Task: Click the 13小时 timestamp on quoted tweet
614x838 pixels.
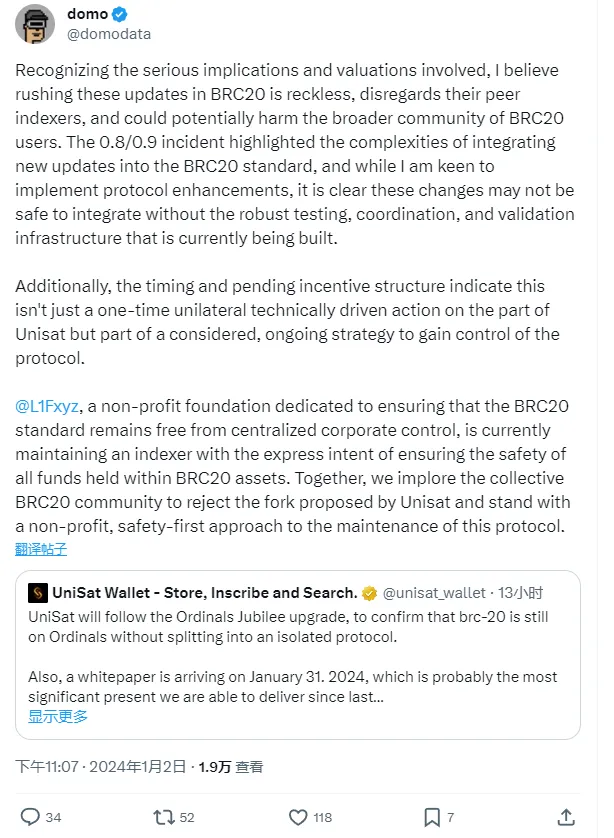Action: click(x=522, y=593)
